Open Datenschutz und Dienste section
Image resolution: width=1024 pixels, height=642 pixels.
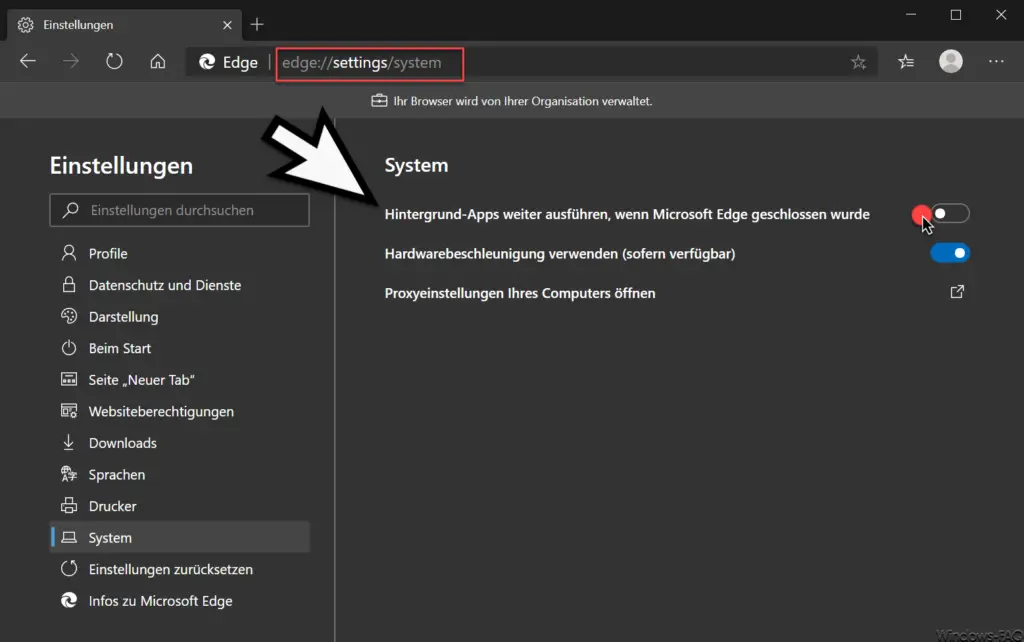point(180,285)
